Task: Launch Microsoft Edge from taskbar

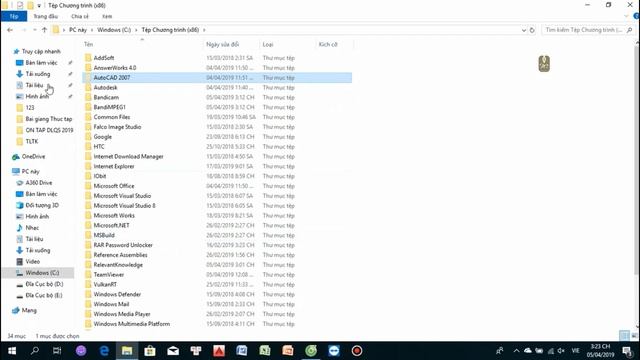Action: pyautogui.click(x=104, y=351)
